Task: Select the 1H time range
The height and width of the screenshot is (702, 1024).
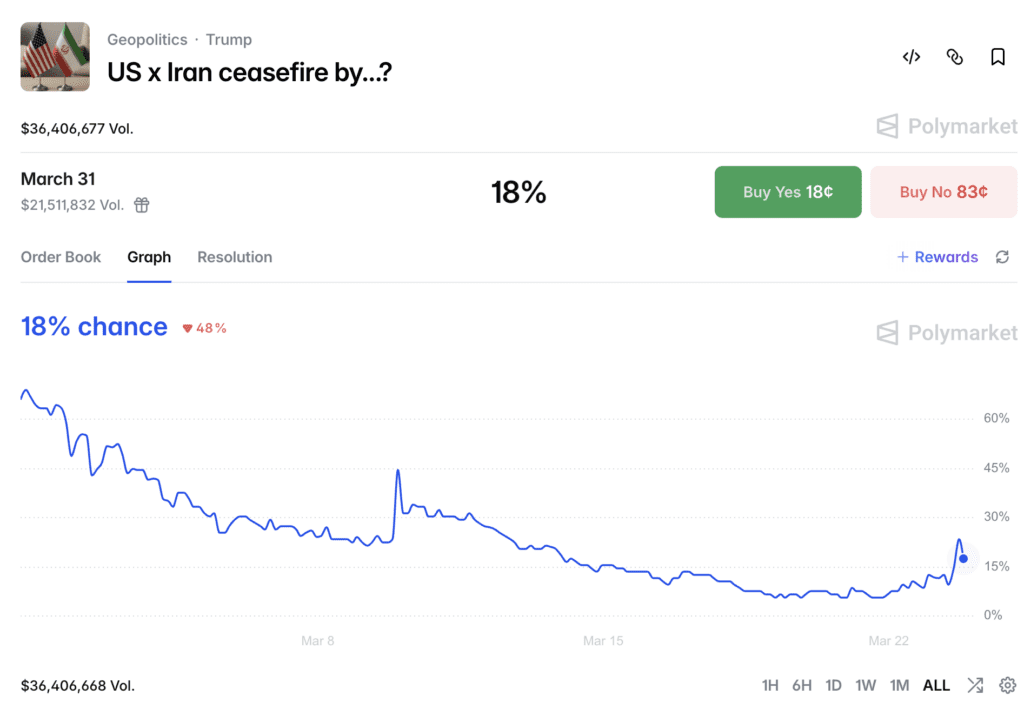Action: (770, 685)
